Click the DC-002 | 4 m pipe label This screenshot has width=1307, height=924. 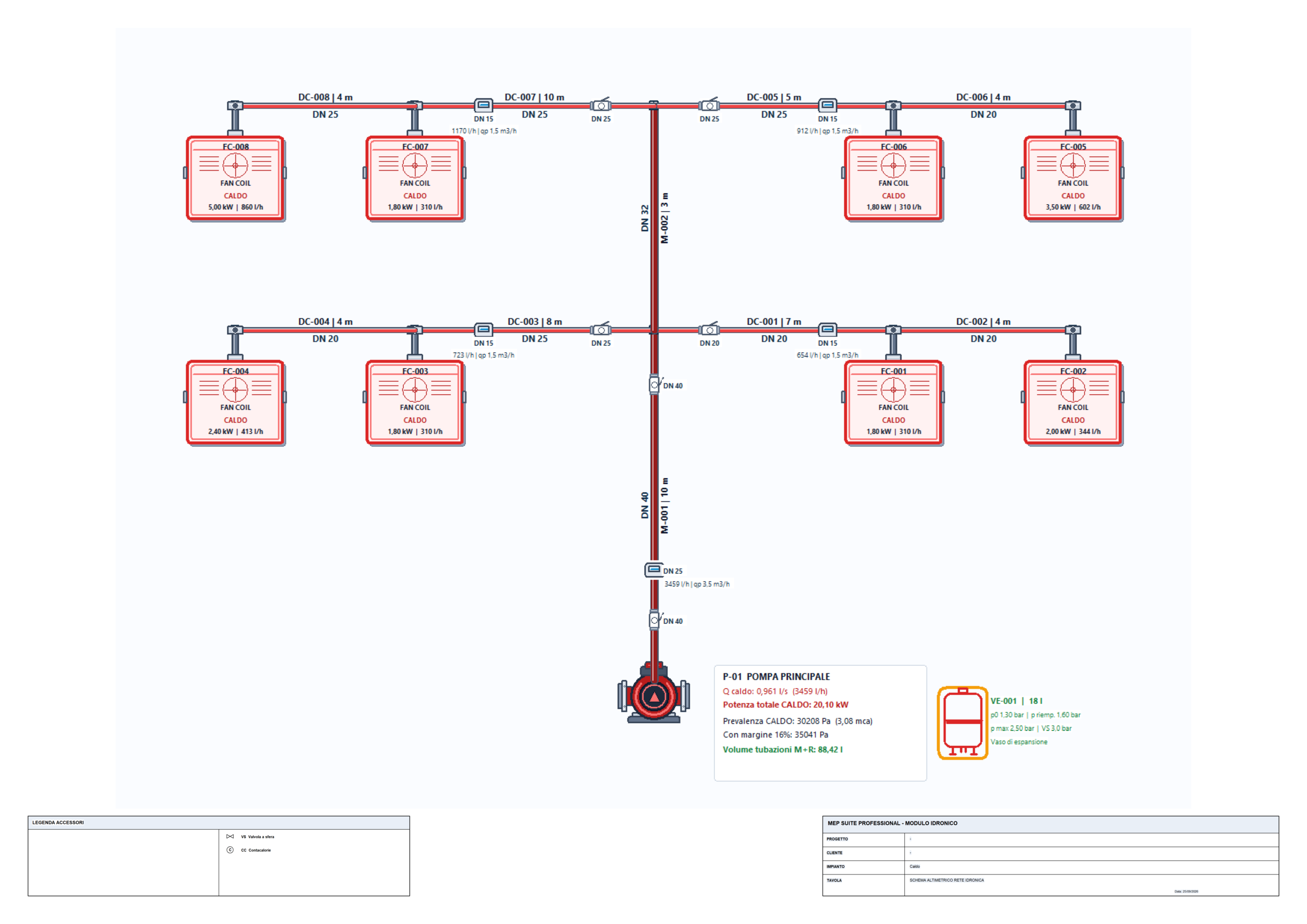pyautogui.click(x=983, y=322)
